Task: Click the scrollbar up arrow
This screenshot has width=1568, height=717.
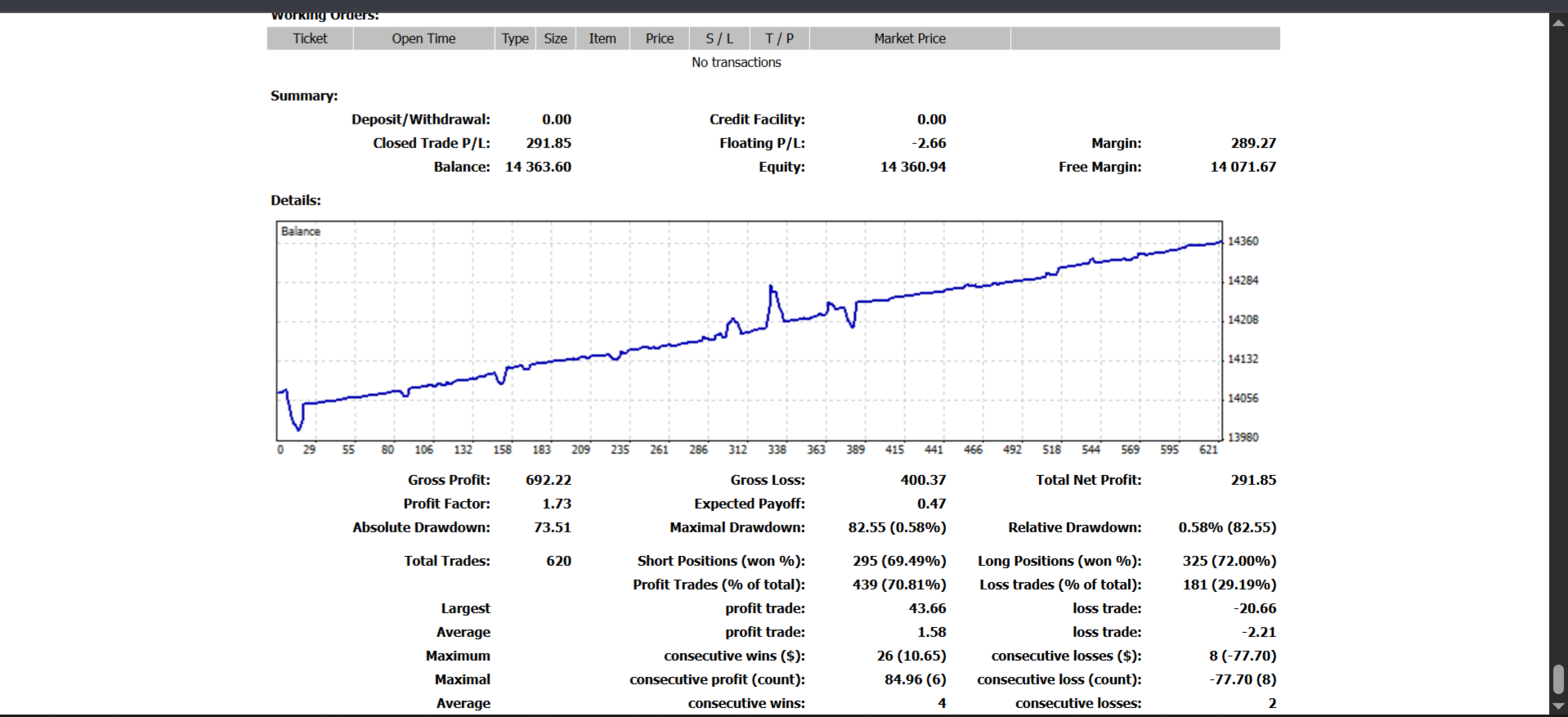Action: 1558,23
